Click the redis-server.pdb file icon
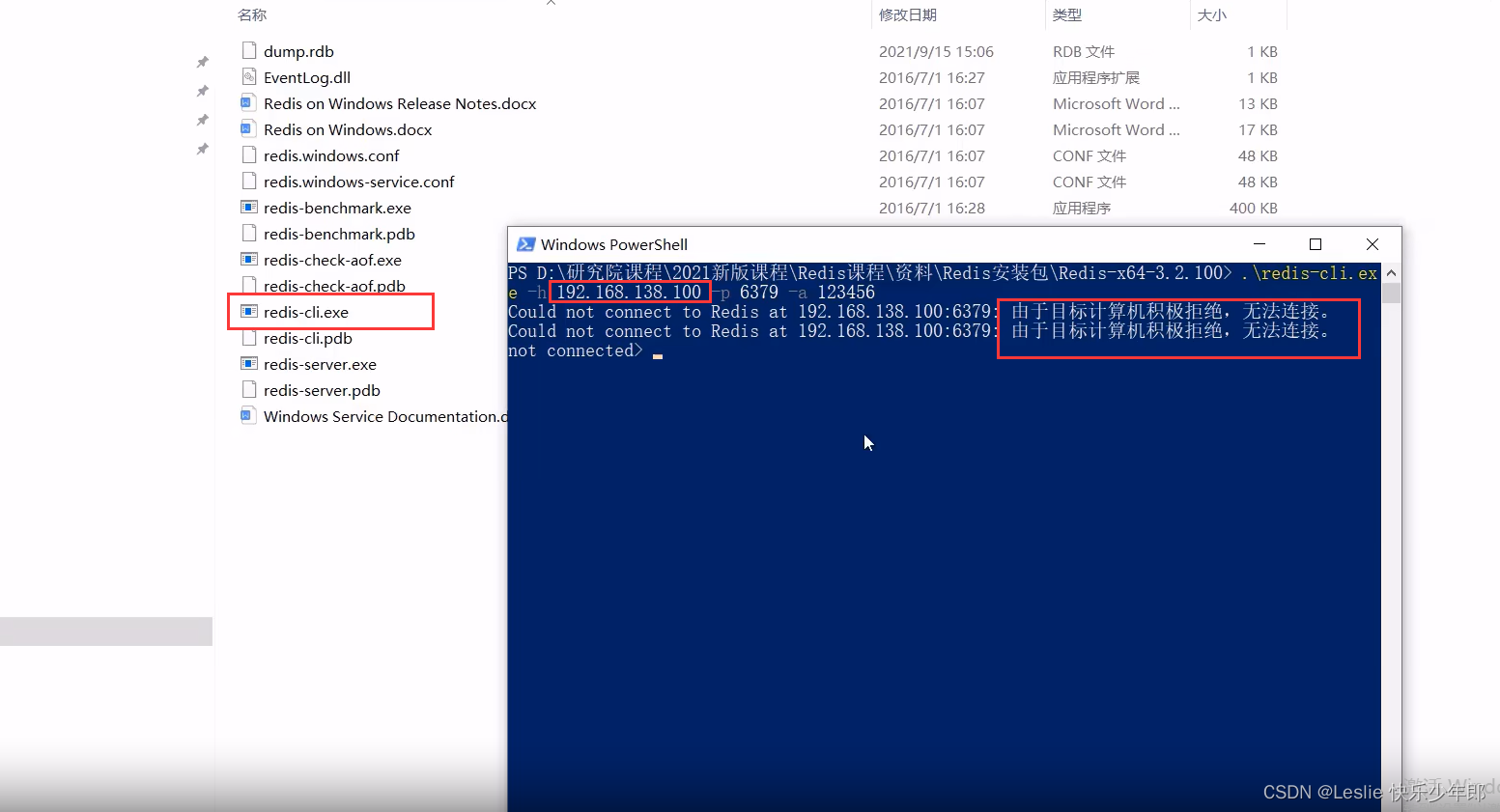The width and height of the screenshot is (1500, 812). [249, 389]
